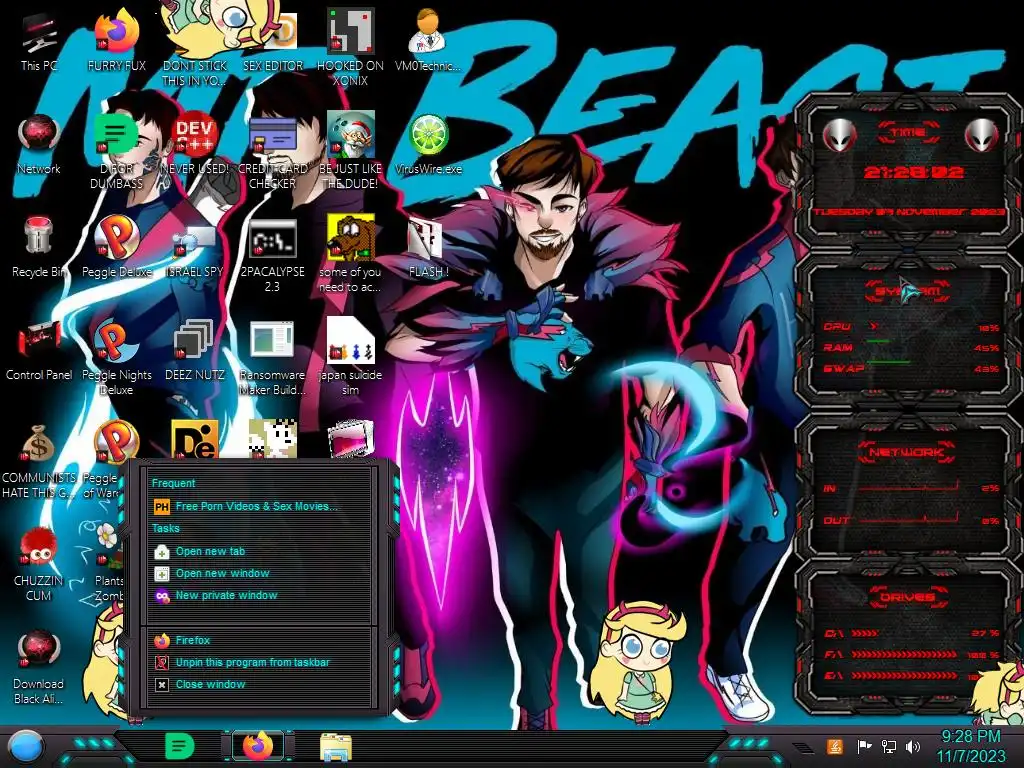
Task: Open the FLASH ! desktop icon
Action: 428,248
